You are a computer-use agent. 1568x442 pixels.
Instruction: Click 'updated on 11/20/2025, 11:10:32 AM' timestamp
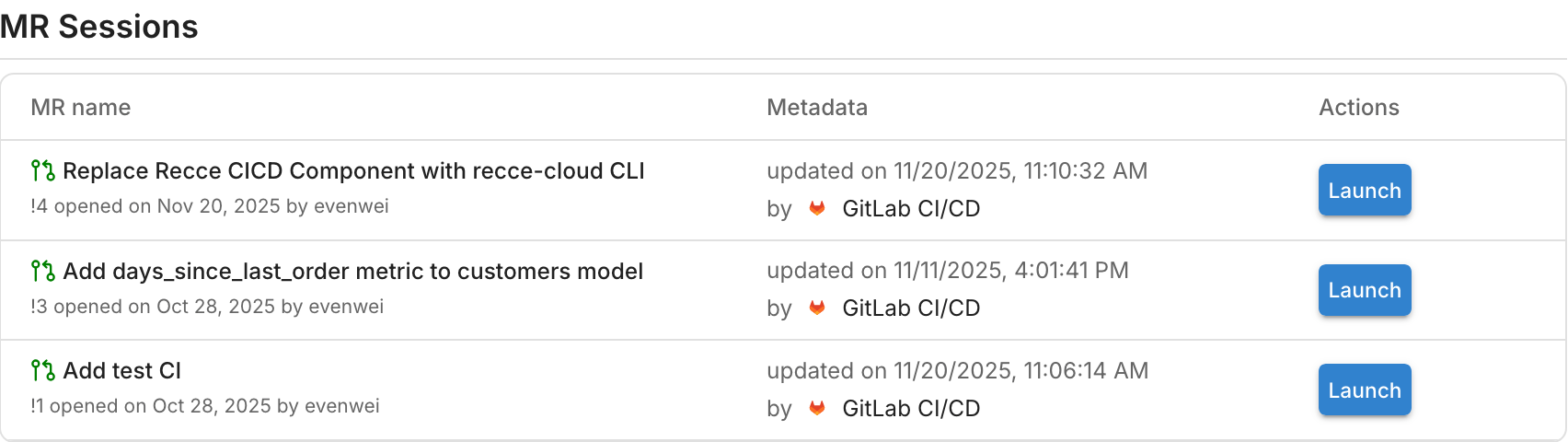coord(957,170)
